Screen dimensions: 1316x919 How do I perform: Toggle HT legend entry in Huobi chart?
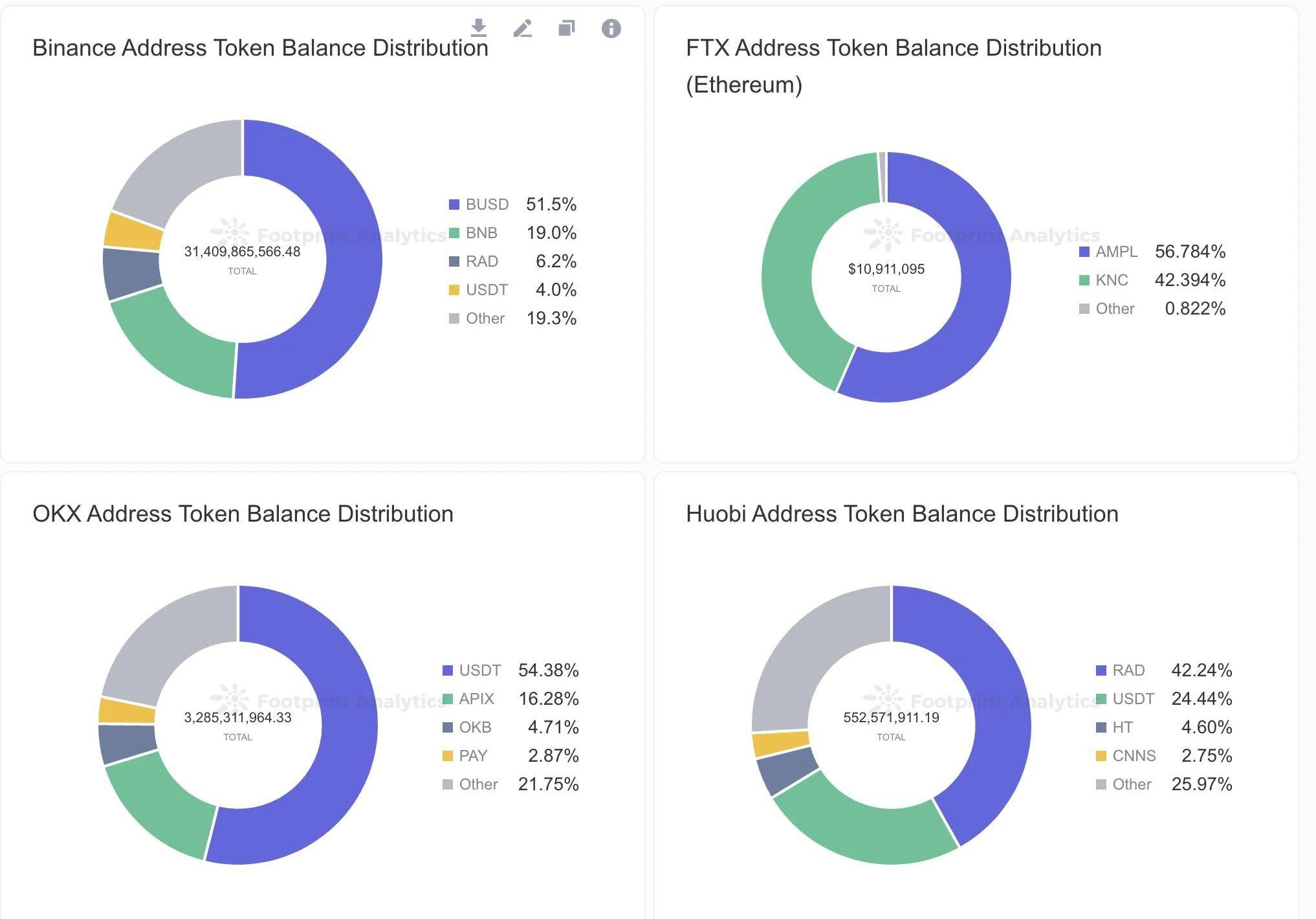[x=1123, y=727]
